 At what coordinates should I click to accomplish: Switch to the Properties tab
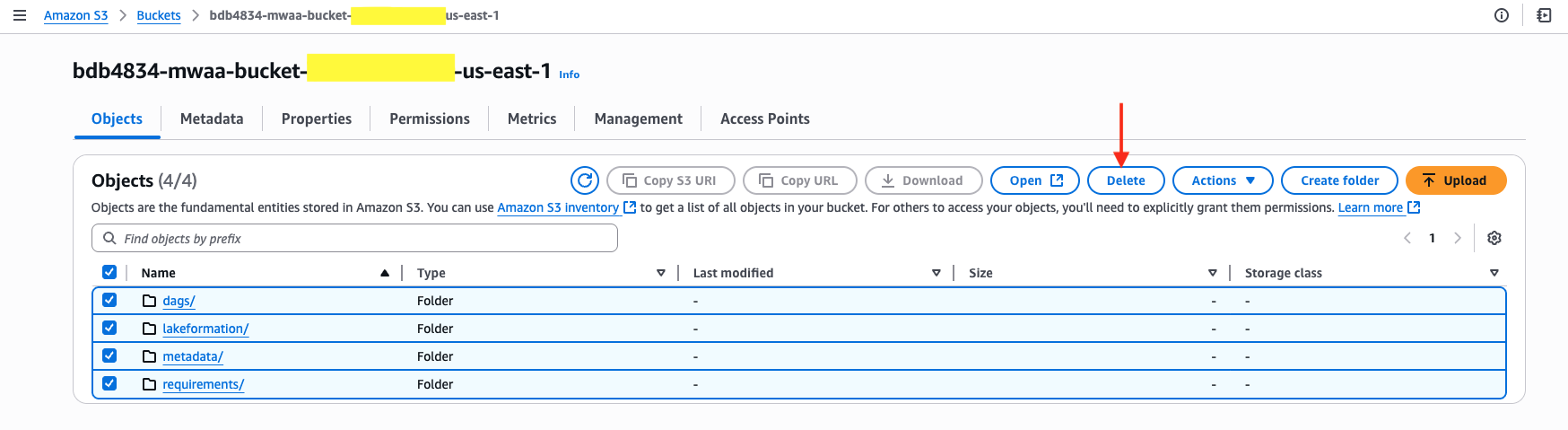[x=316, y=118]
